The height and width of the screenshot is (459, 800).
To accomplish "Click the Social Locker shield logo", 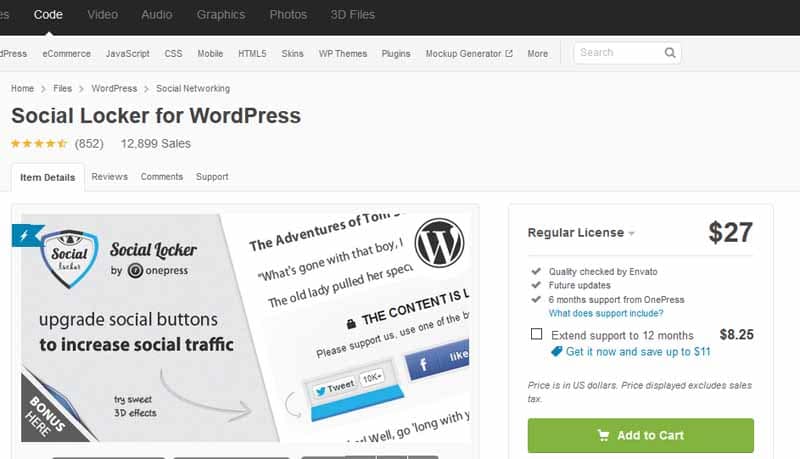I will [x=69, y=258].
